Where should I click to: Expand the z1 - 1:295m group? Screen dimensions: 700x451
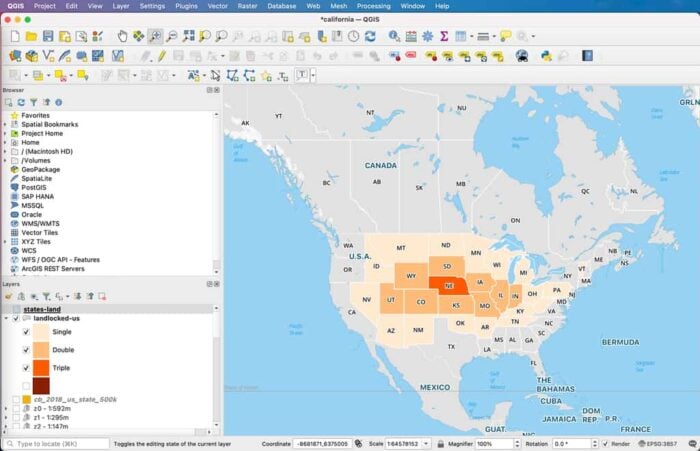point(6,418)
